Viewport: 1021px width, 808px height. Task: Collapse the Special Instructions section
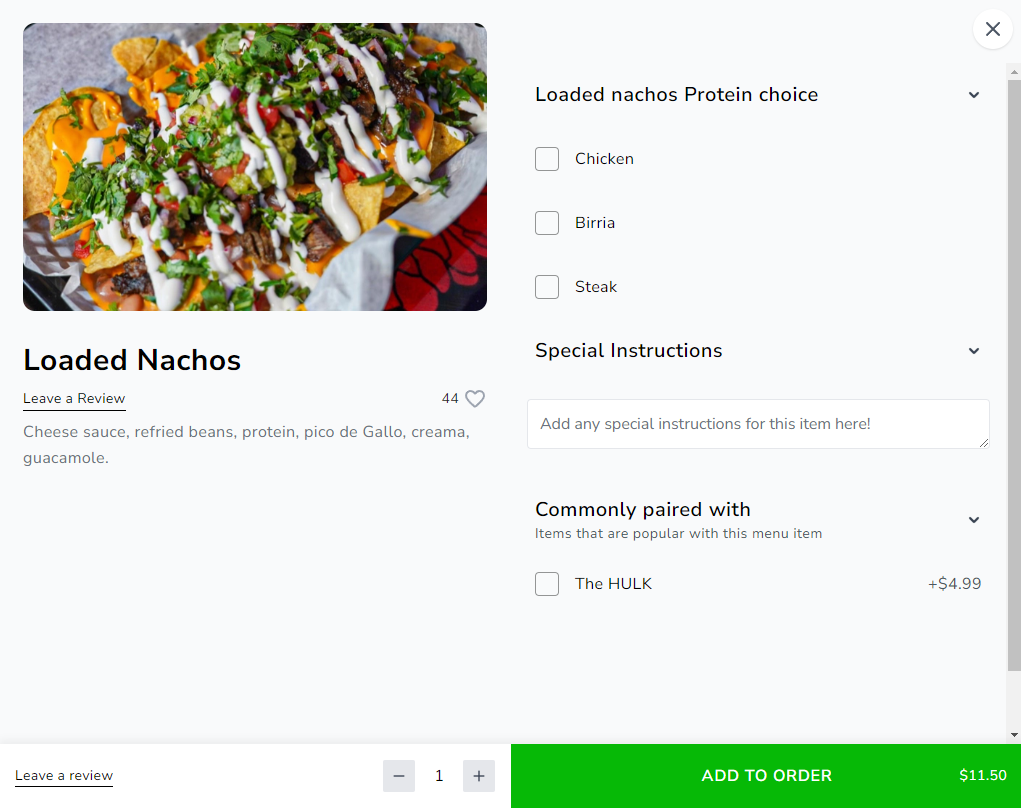pyautogui.click(x=973, y=351)
